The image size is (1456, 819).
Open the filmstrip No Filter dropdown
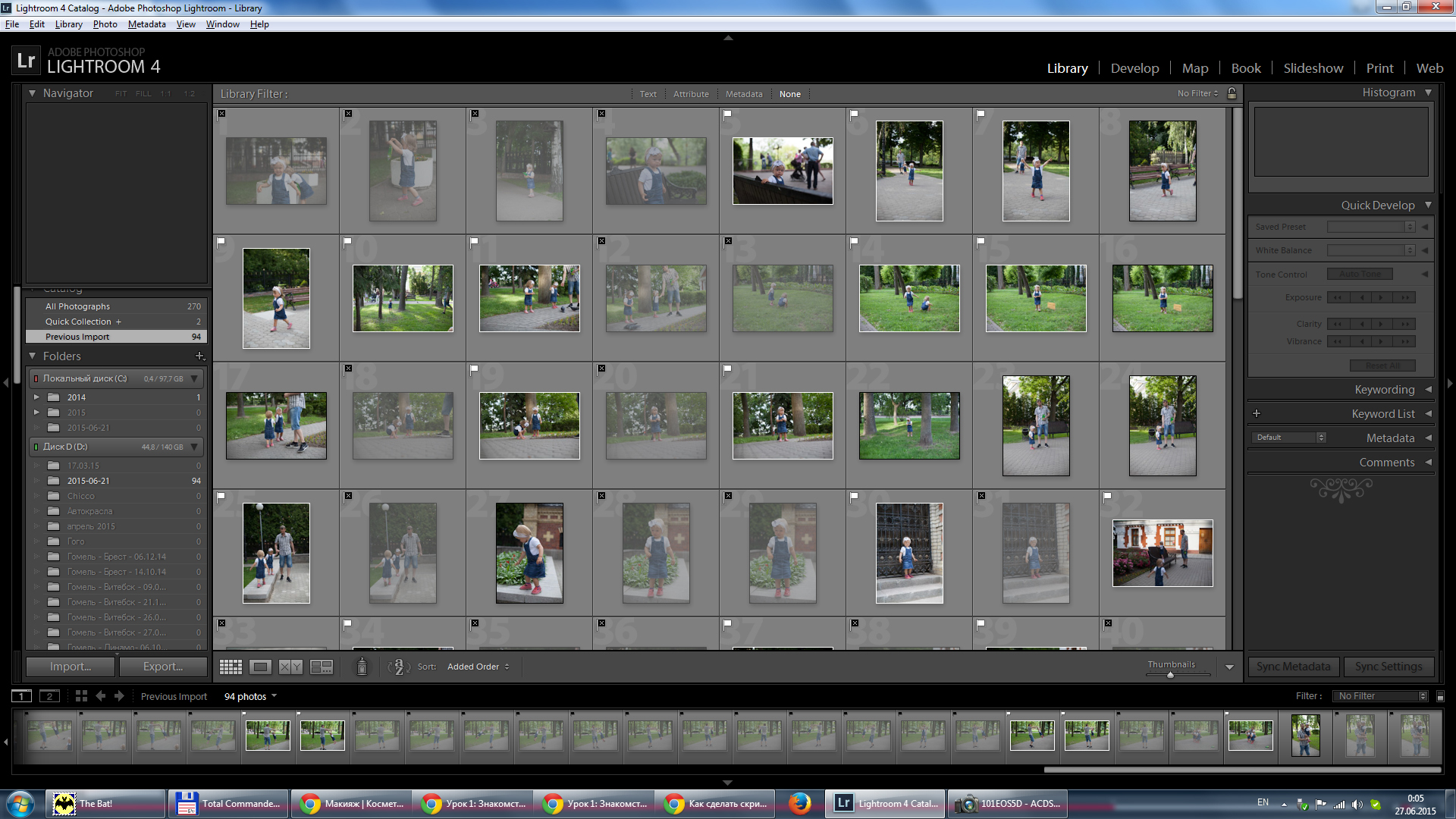coord(1381,696)
